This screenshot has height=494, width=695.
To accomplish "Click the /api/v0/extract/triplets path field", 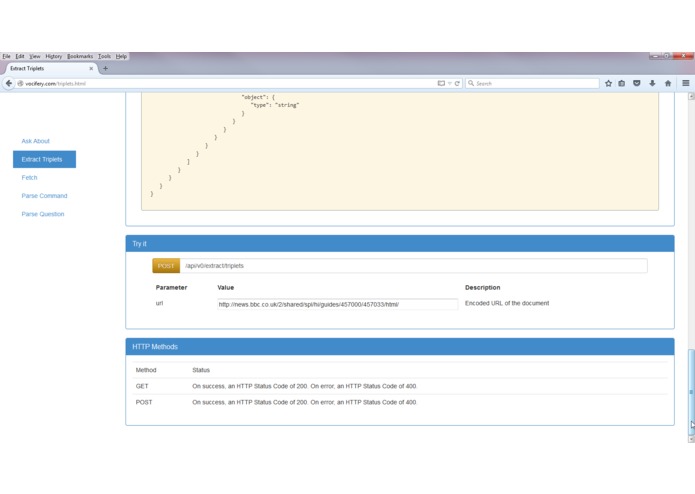I will tap(414, 266).
